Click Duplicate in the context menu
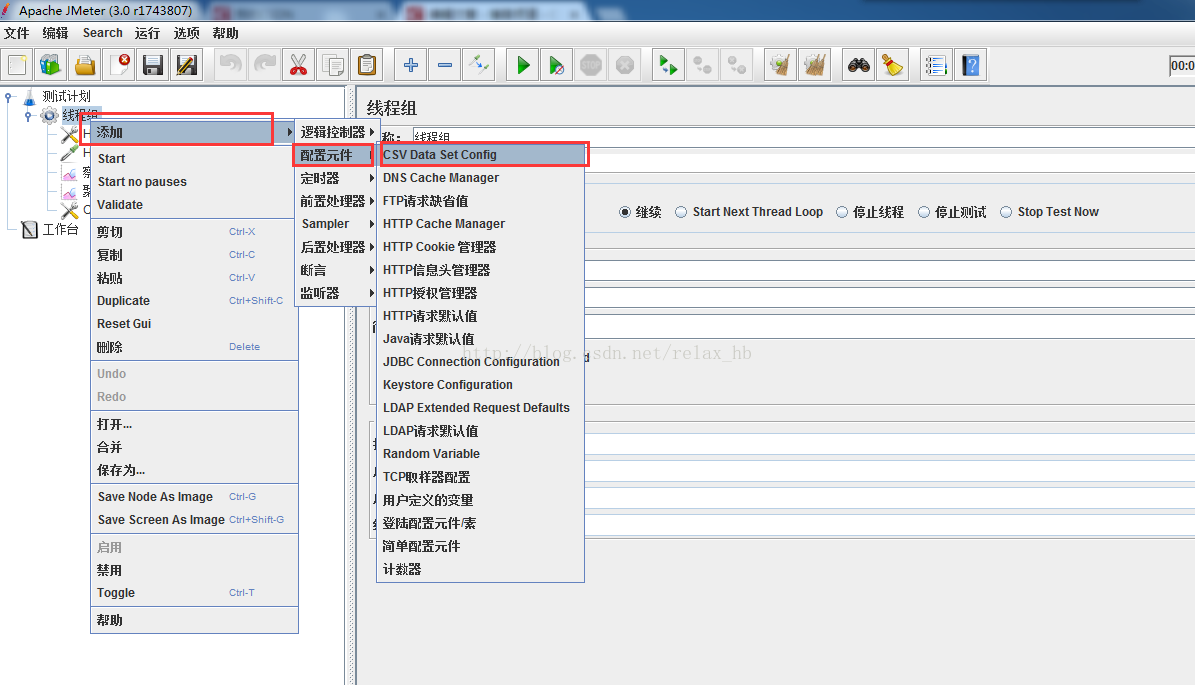 coord(194,301)
